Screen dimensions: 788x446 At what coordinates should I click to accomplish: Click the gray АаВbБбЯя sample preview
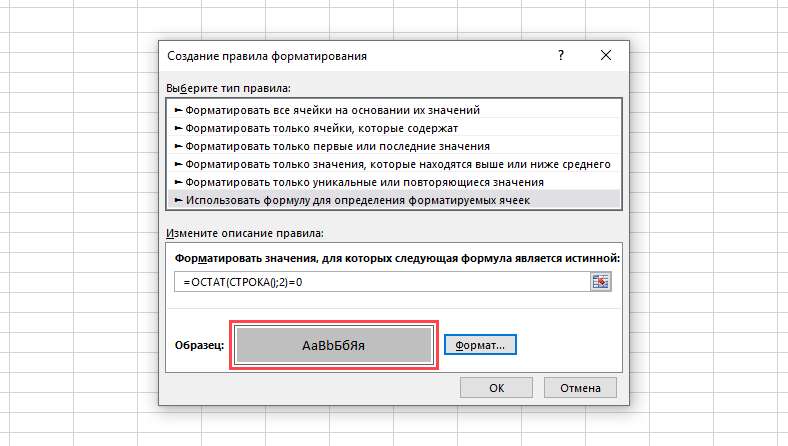tap(334, 345)
